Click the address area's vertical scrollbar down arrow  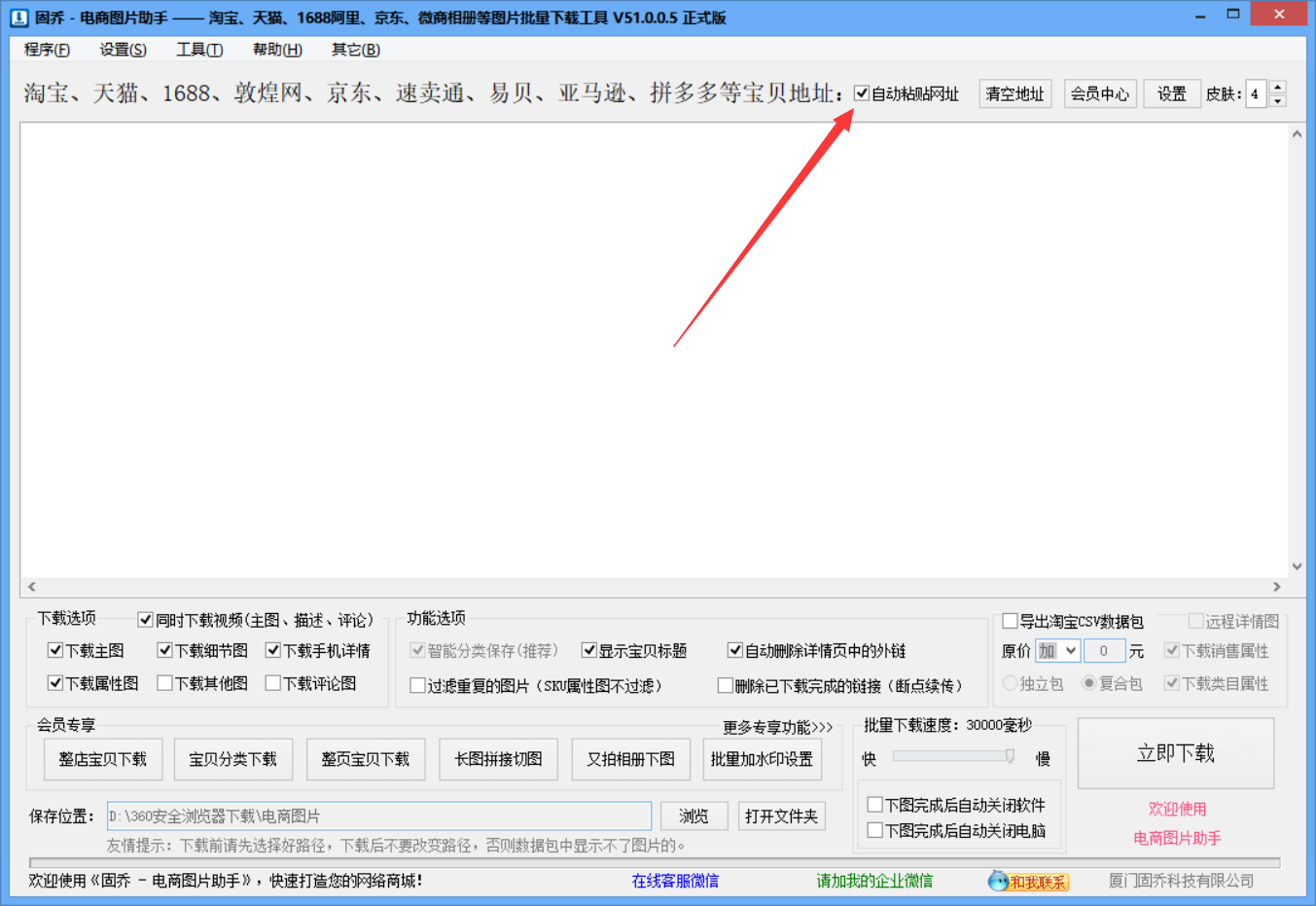coord(1297,566)
